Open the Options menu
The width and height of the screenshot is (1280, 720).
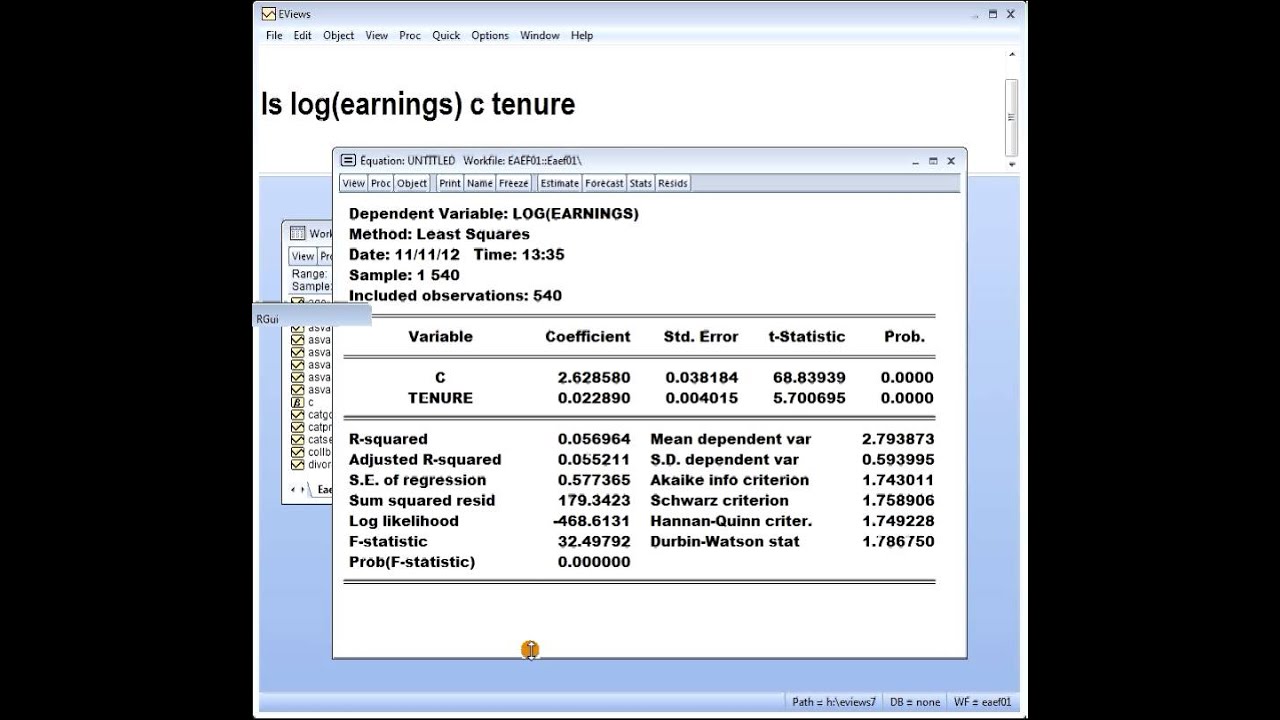[x=490, y=35]
